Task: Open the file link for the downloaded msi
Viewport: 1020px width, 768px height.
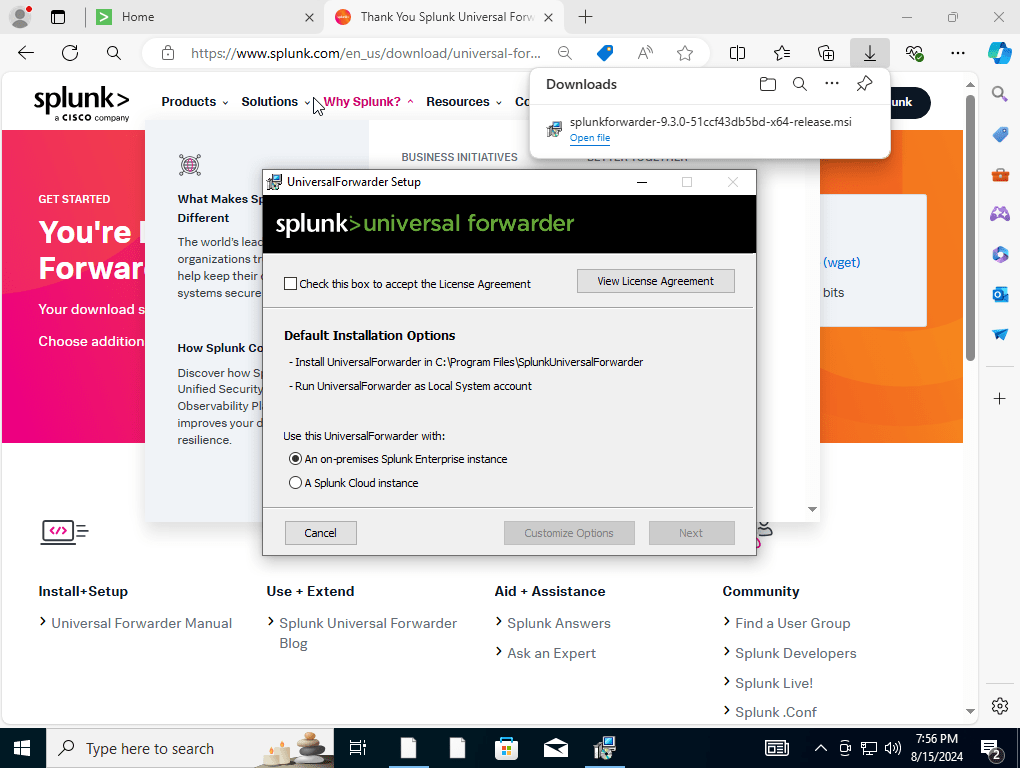Action: coord(589,138)
